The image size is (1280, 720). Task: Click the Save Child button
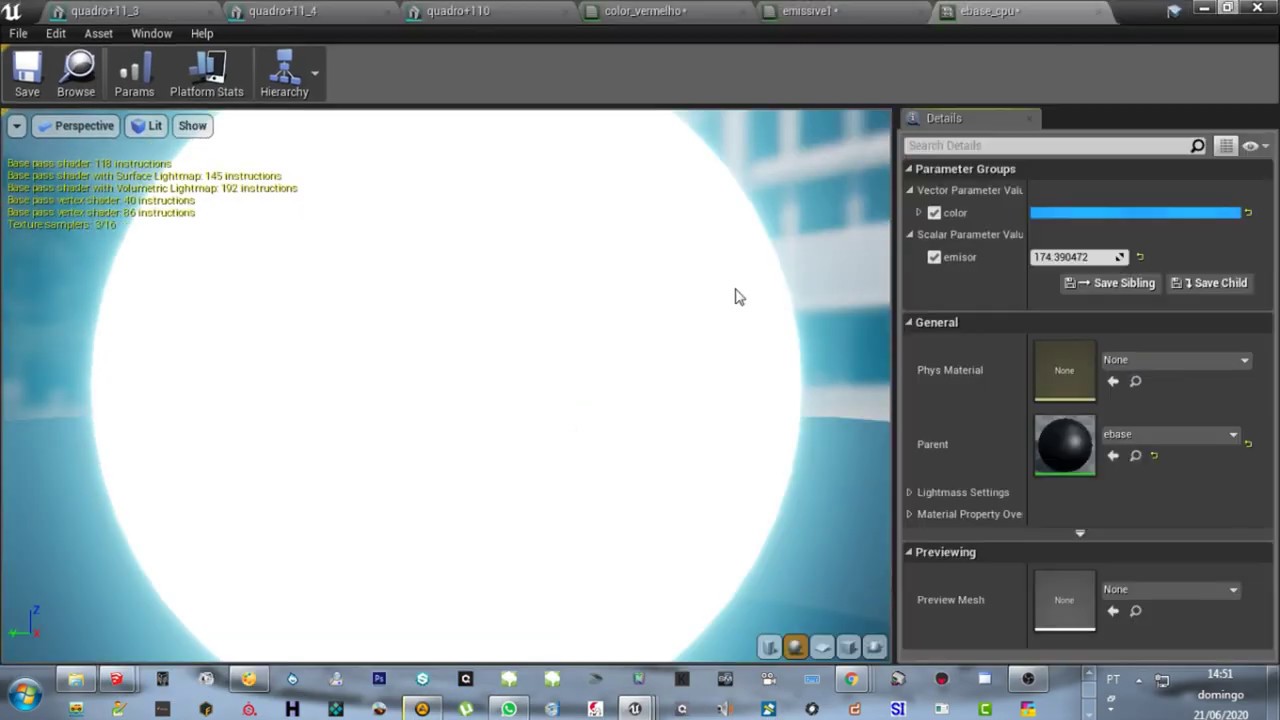[1209, 283]
